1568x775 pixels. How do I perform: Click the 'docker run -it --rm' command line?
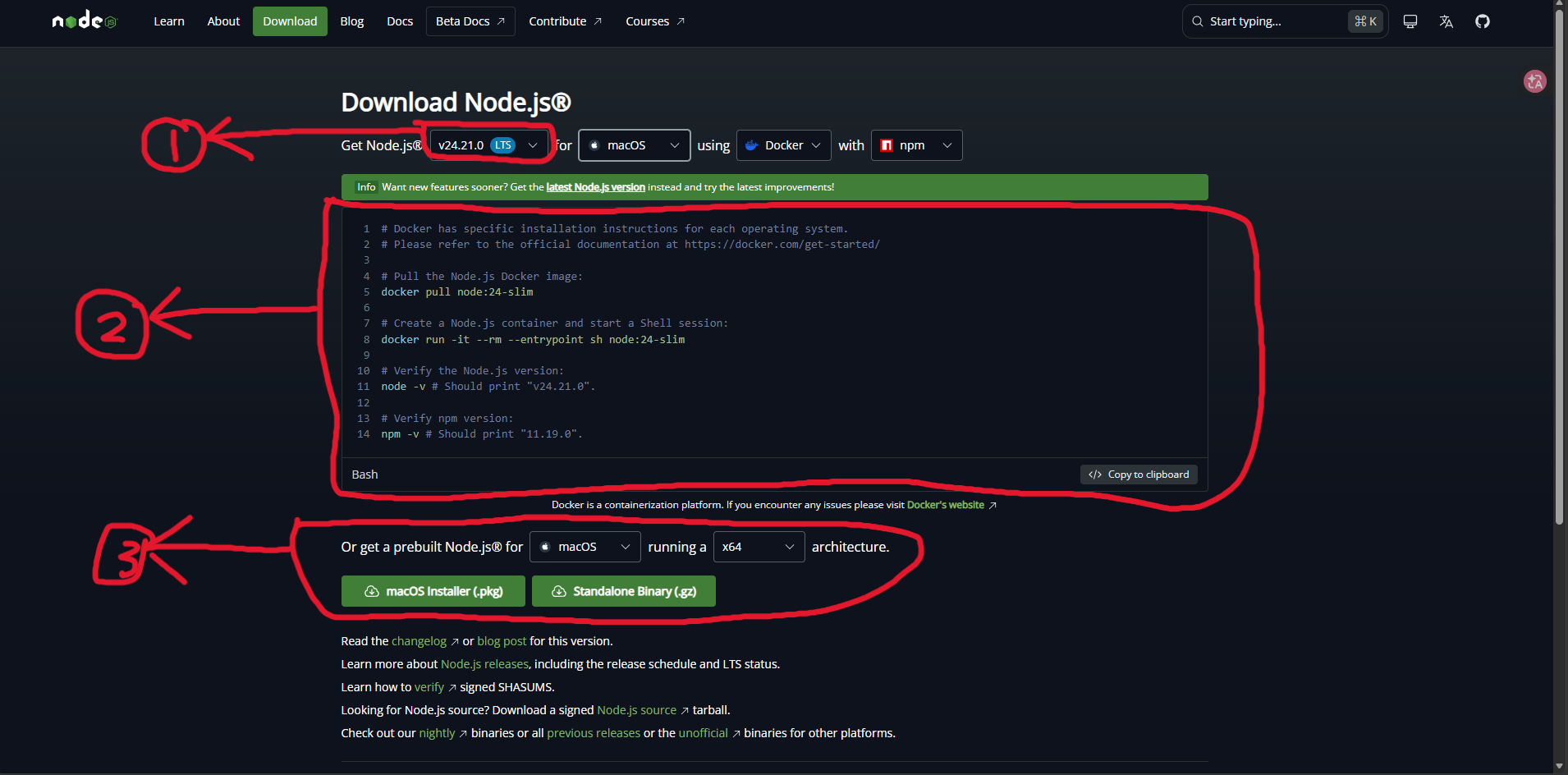(x=533, y=340)
